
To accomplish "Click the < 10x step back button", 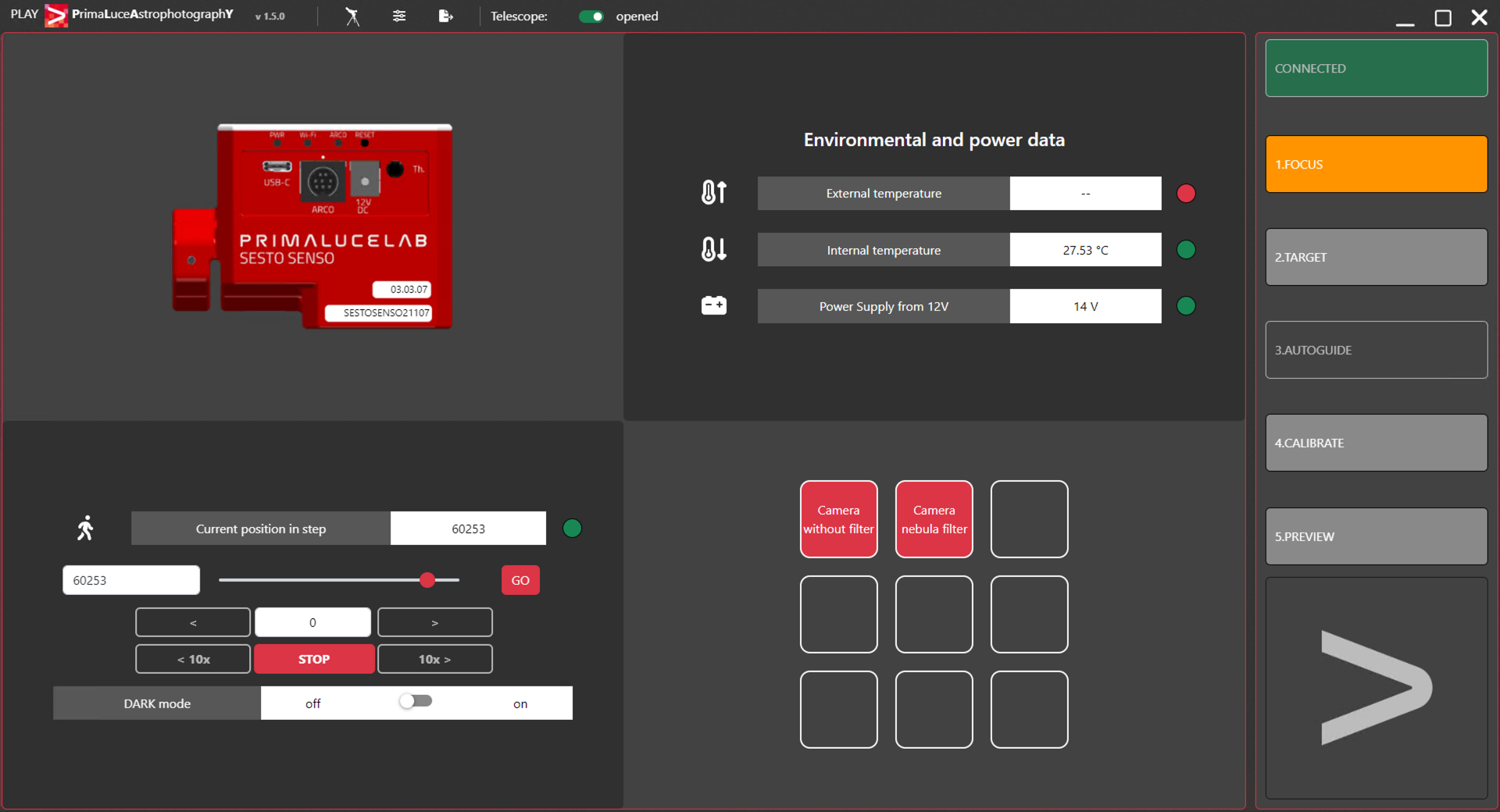I will (193, 659).
